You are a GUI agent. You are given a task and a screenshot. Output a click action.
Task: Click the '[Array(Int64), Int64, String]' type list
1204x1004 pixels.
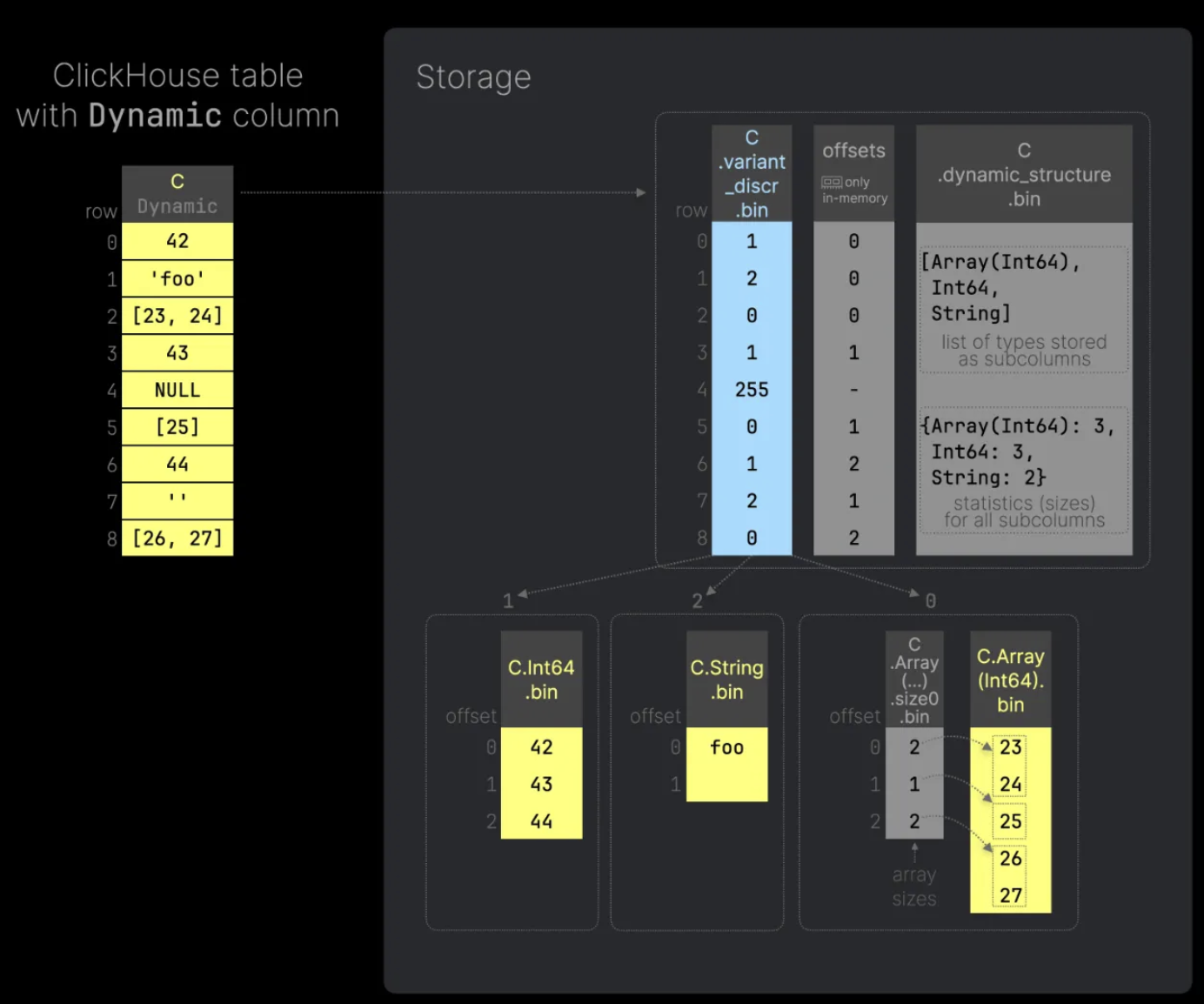(1000, 288)
